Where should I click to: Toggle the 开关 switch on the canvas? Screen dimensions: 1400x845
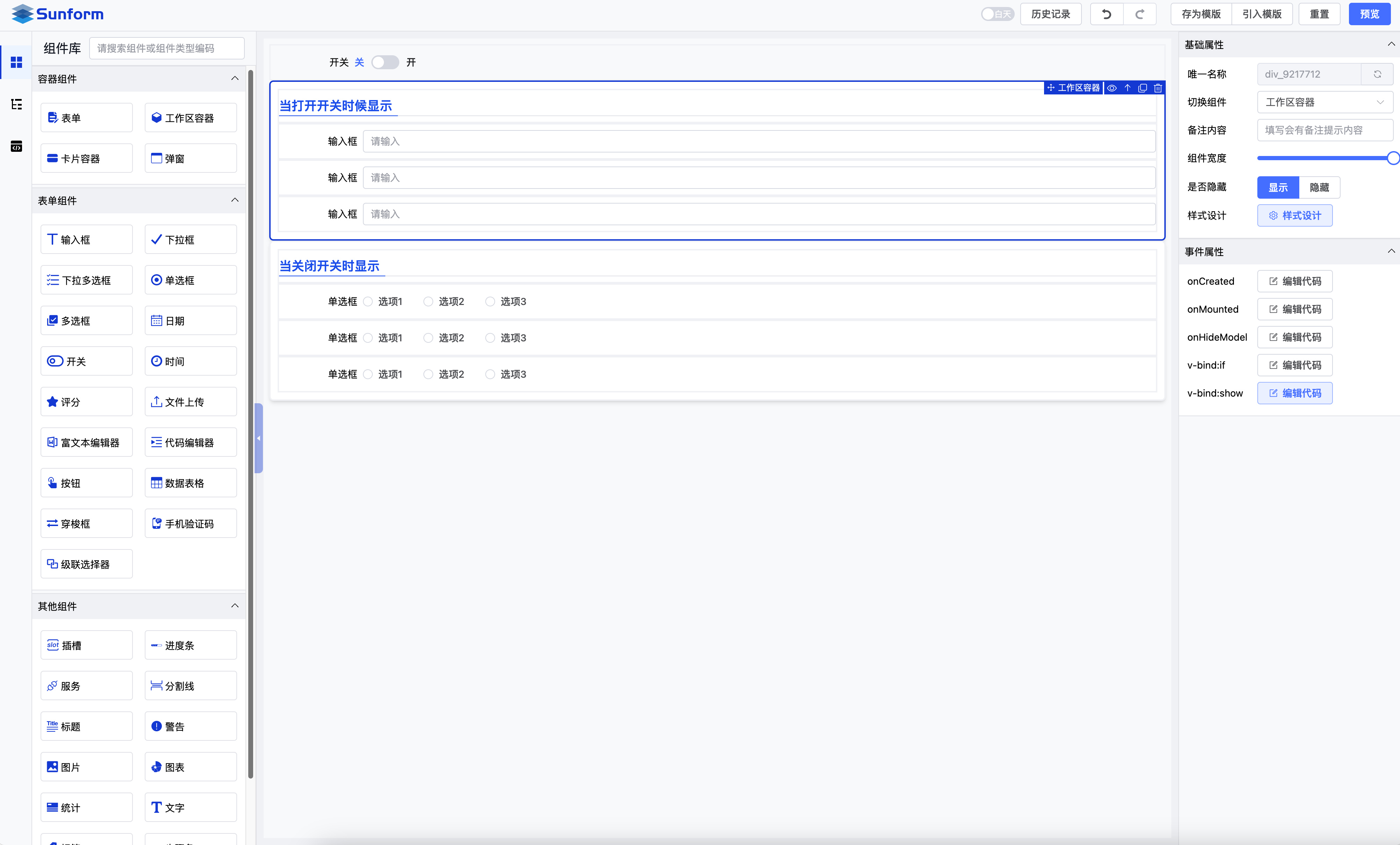click(x=385, y=62)
